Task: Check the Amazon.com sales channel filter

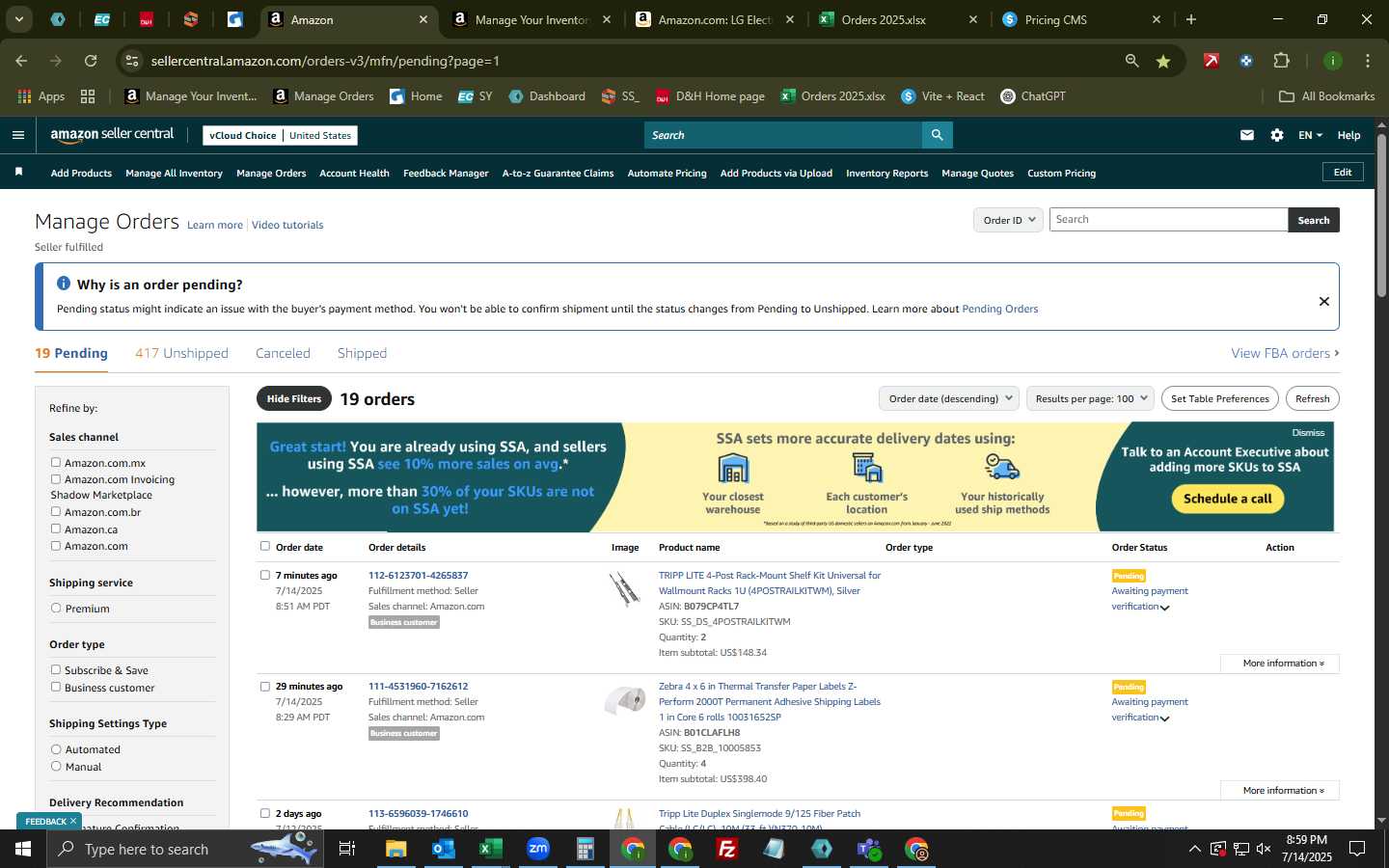Action: (56, 545)
